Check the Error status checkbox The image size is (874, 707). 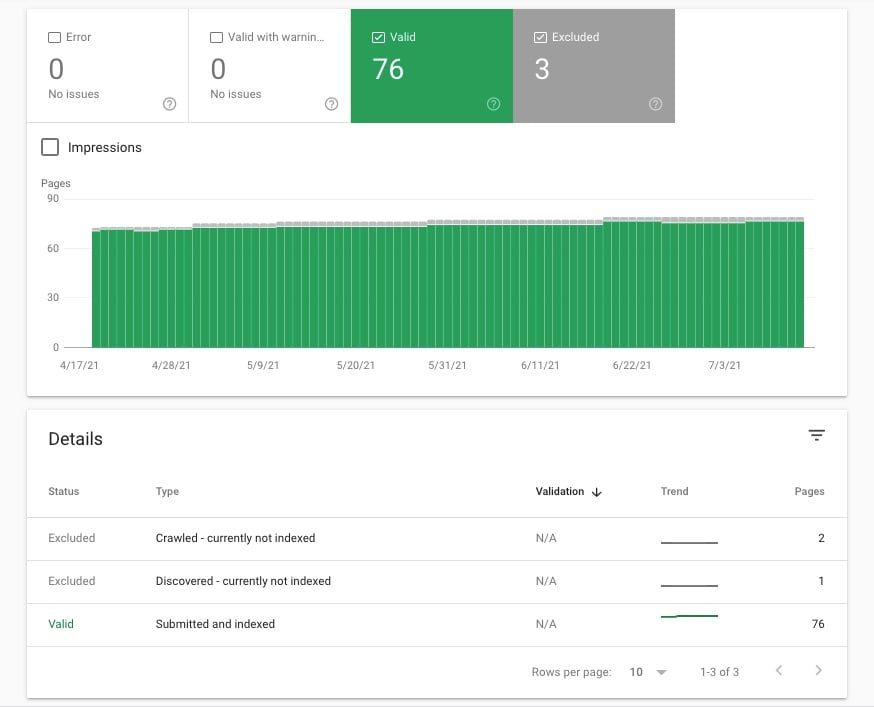click(x=55, y=37)
